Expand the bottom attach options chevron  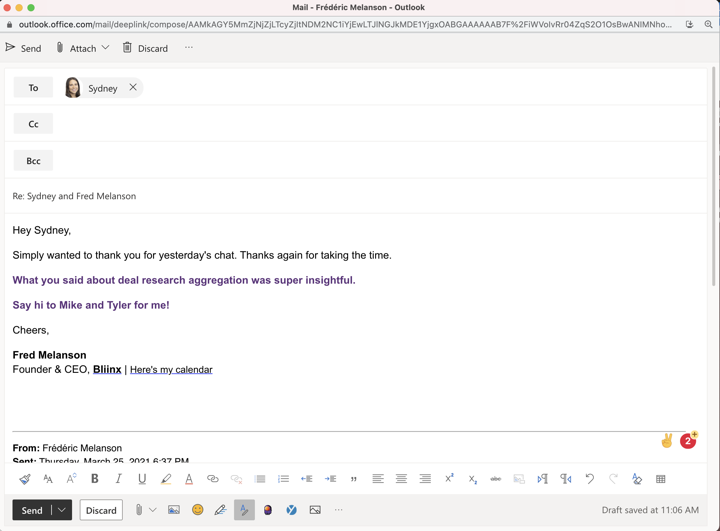(153, 510)
